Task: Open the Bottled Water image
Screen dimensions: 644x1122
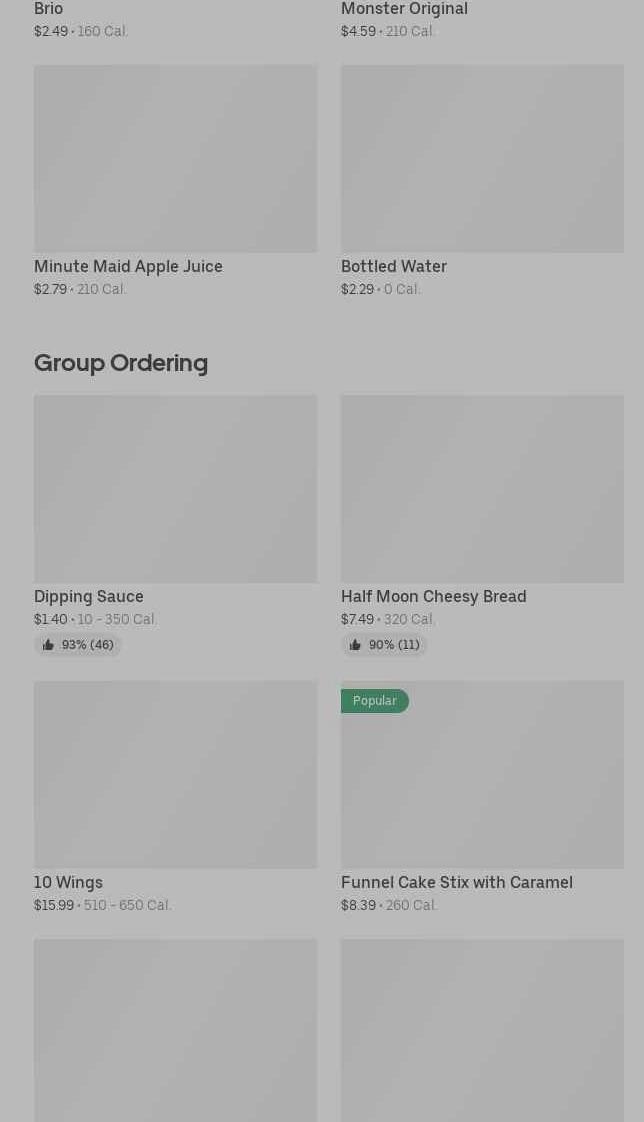Action: click(482, 158)
